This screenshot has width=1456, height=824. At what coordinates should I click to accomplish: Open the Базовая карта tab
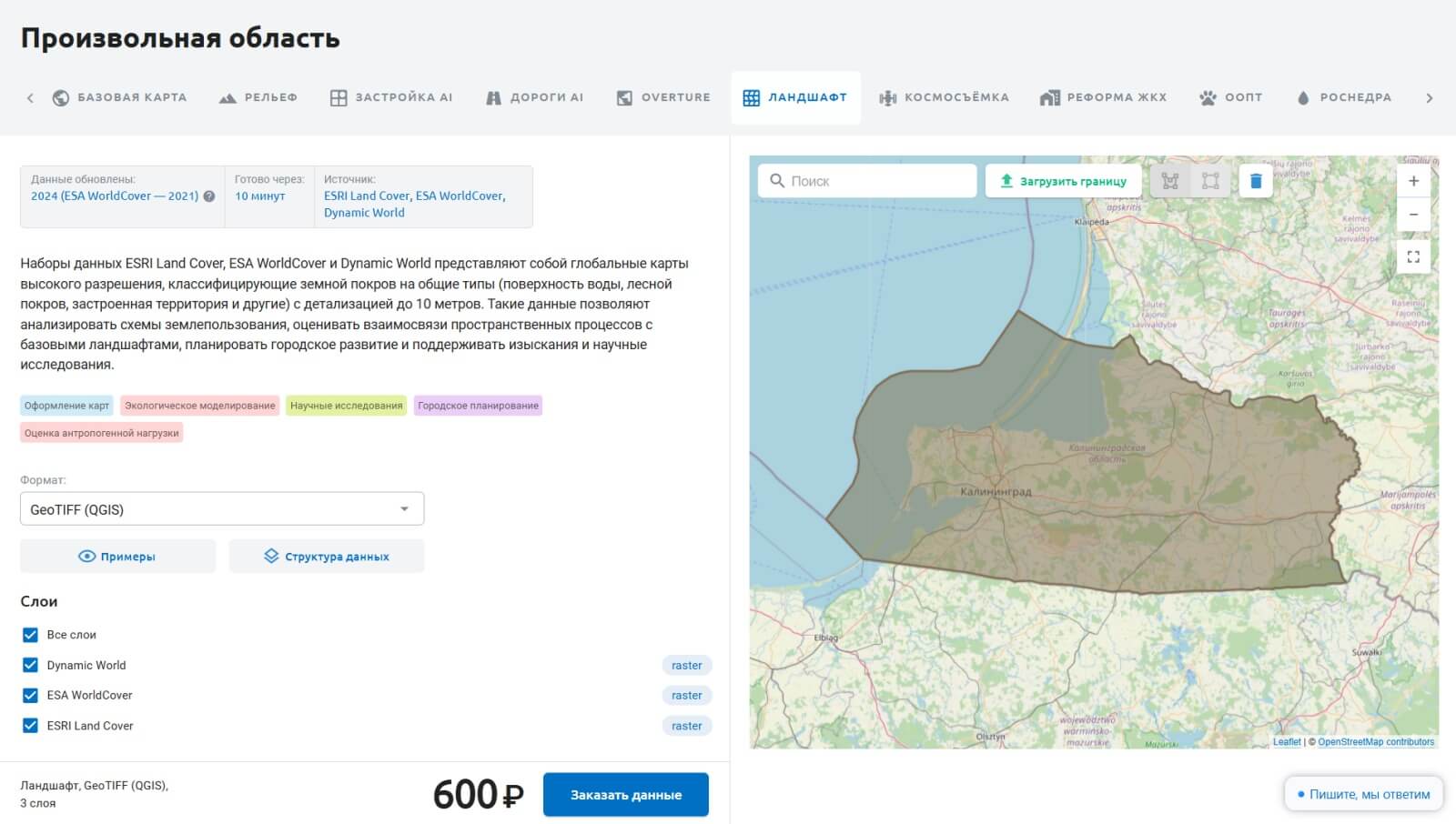(119, 97)
